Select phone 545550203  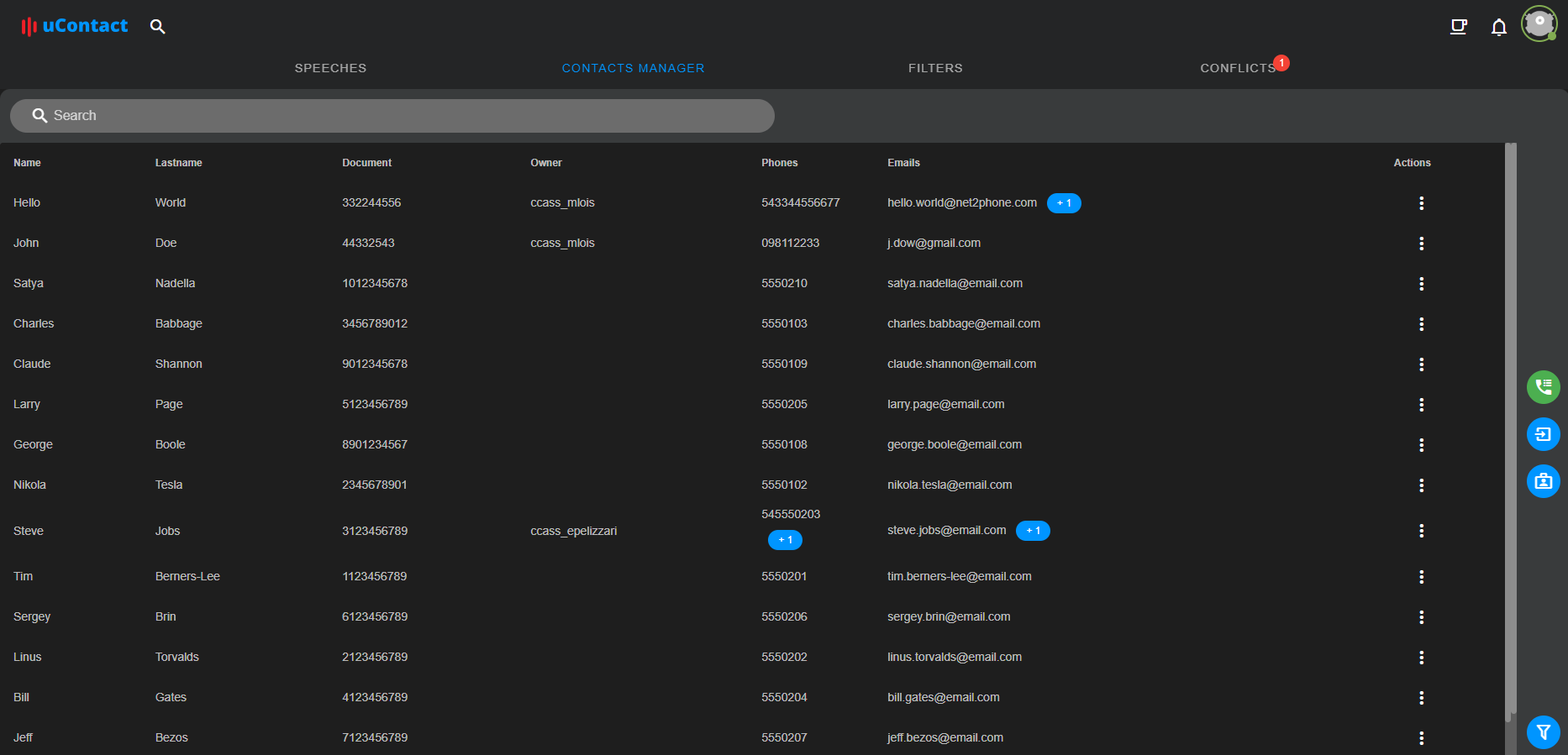click(x=791, y=514)
